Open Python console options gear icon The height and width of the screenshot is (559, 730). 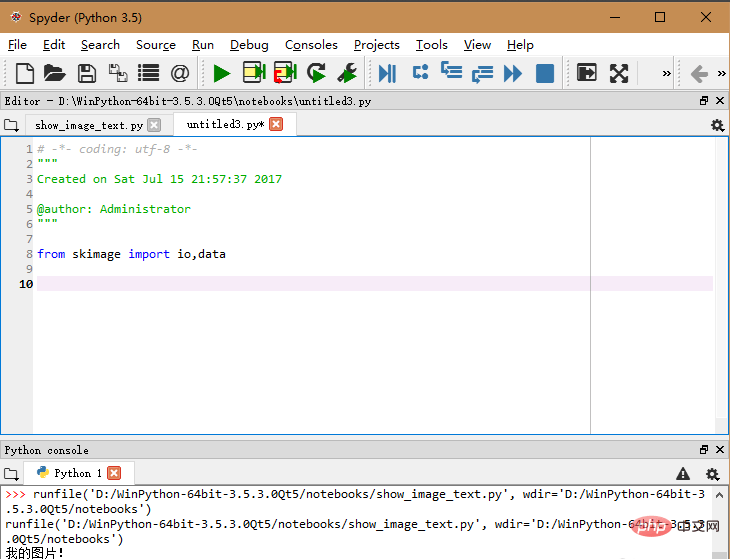coord(712,474)
